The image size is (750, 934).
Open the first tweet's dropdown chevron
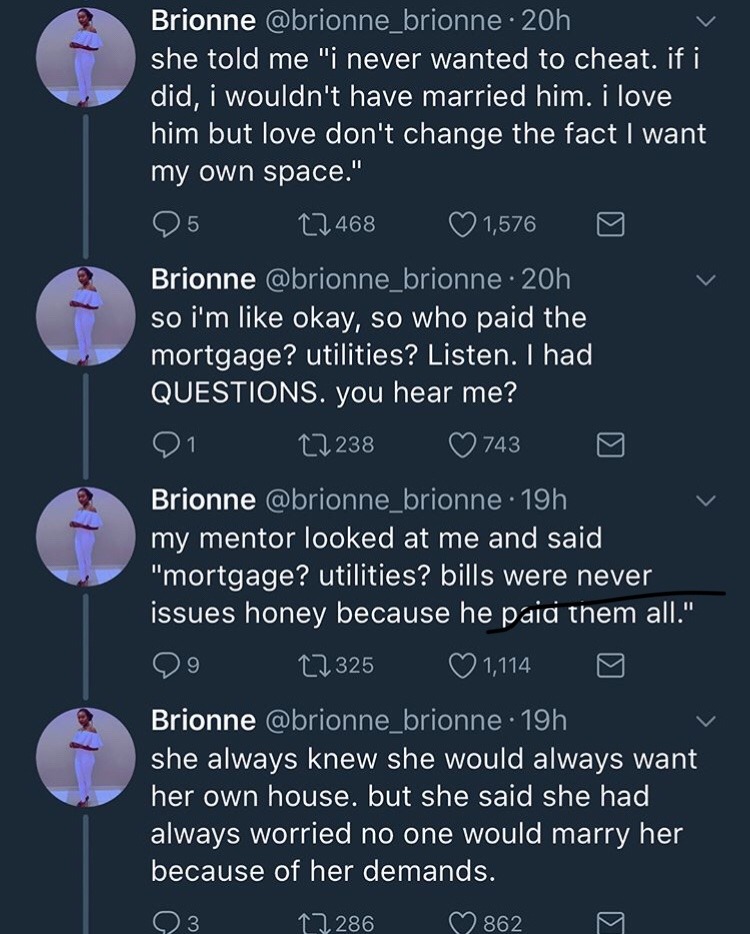705,22
